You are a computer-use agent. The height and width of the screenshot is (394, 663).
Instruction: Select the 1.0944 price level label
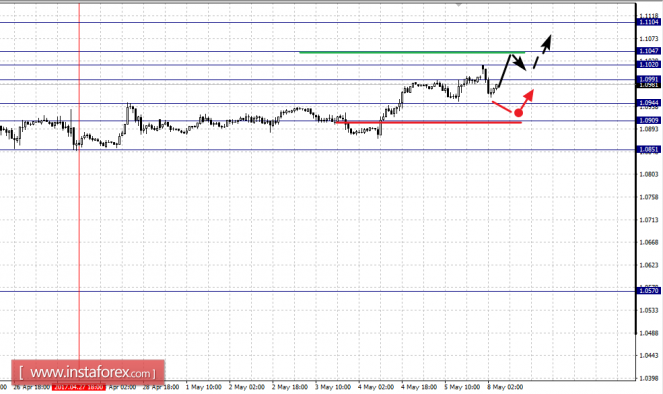pyautogui.click(x=648, y=103)
